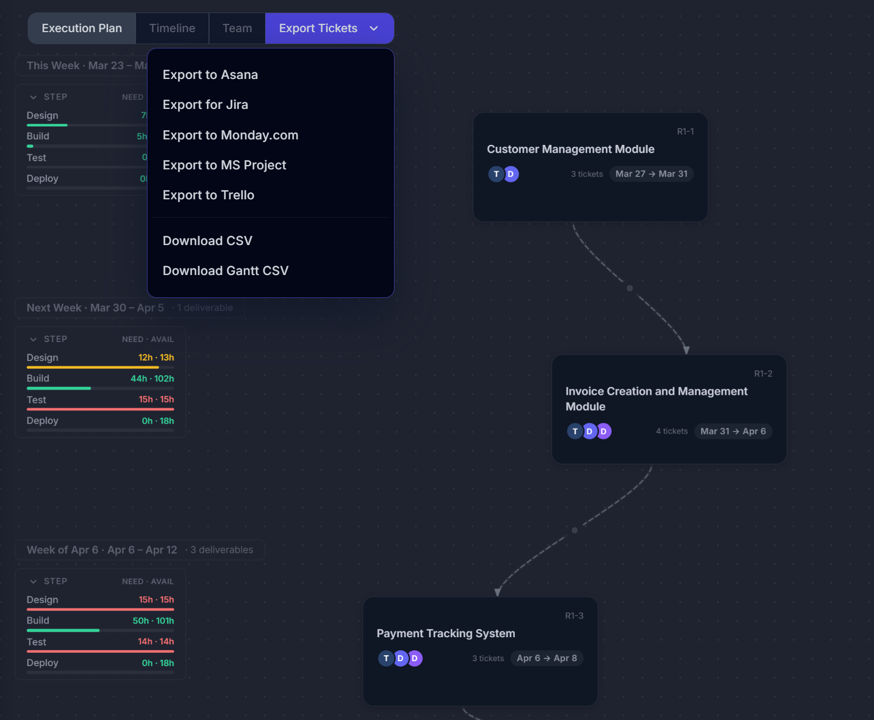Select the T avatar on Invoice Creation card
The height and width of the screenshot is (720, 874).
point(574,431)
